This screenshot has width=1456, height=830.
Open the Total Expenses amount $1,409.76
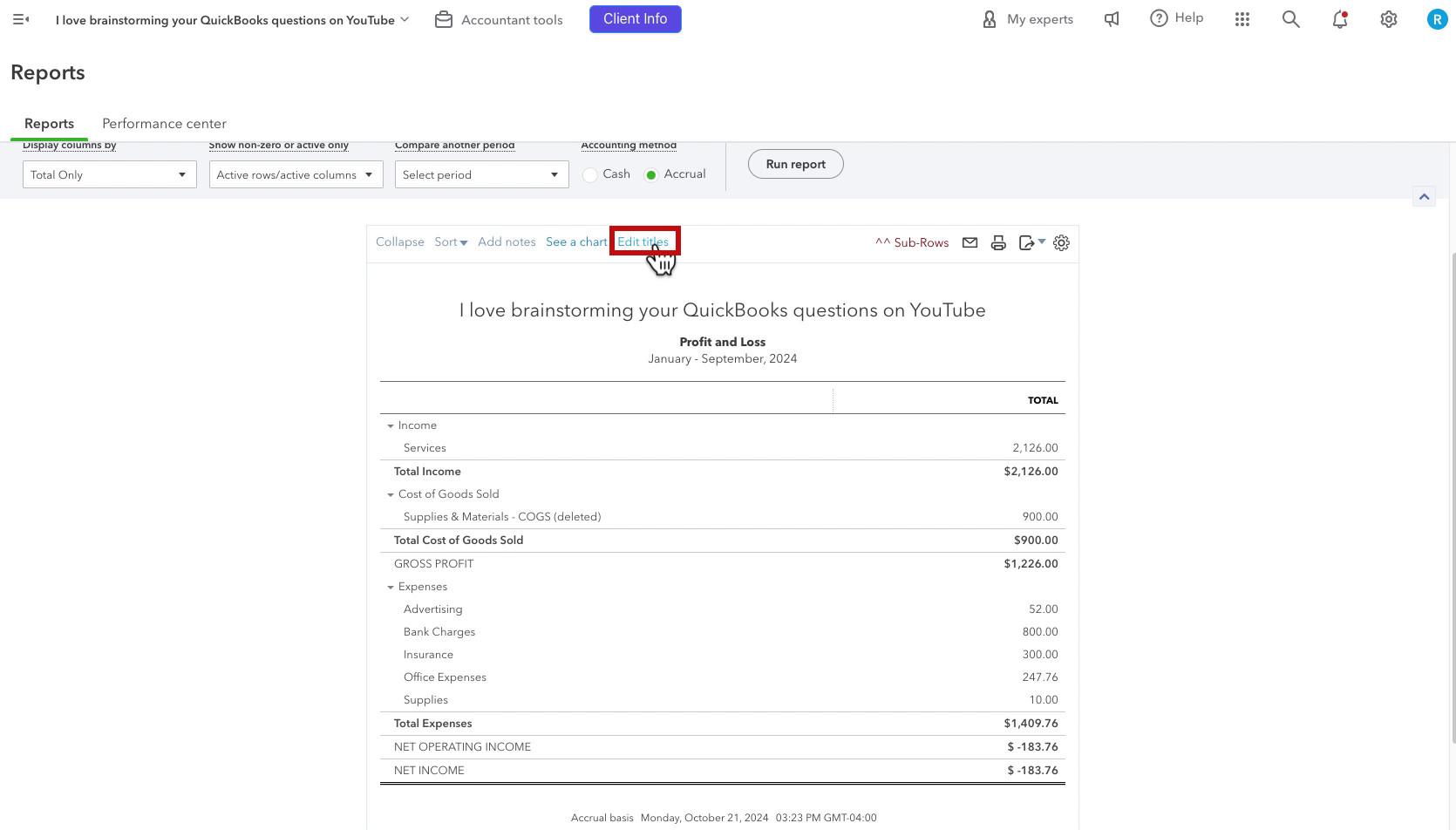pyautogui.click(x=1031, y=723)
